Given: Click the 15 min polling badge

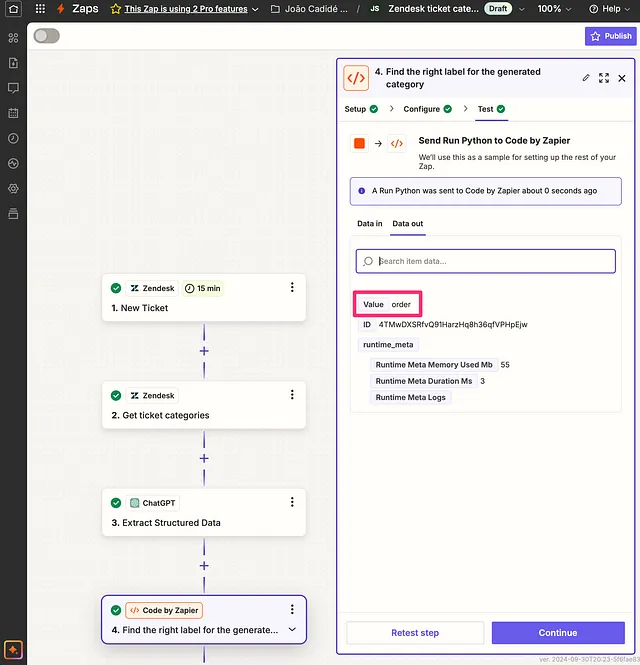Looking at the screenshot, I should (203, 288).
